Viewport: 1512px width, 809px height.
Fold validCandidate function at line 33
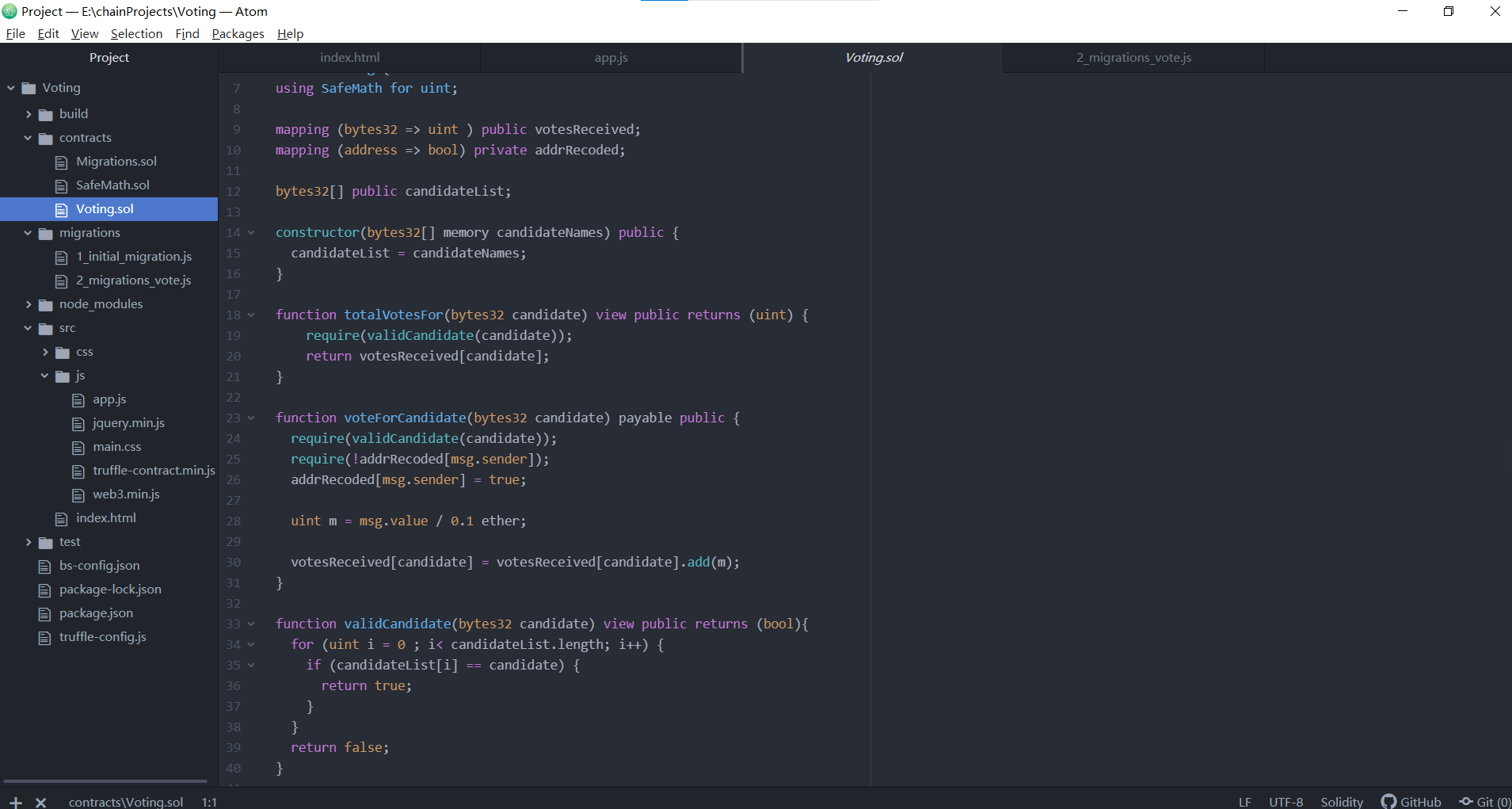click(x=251, y=624)
